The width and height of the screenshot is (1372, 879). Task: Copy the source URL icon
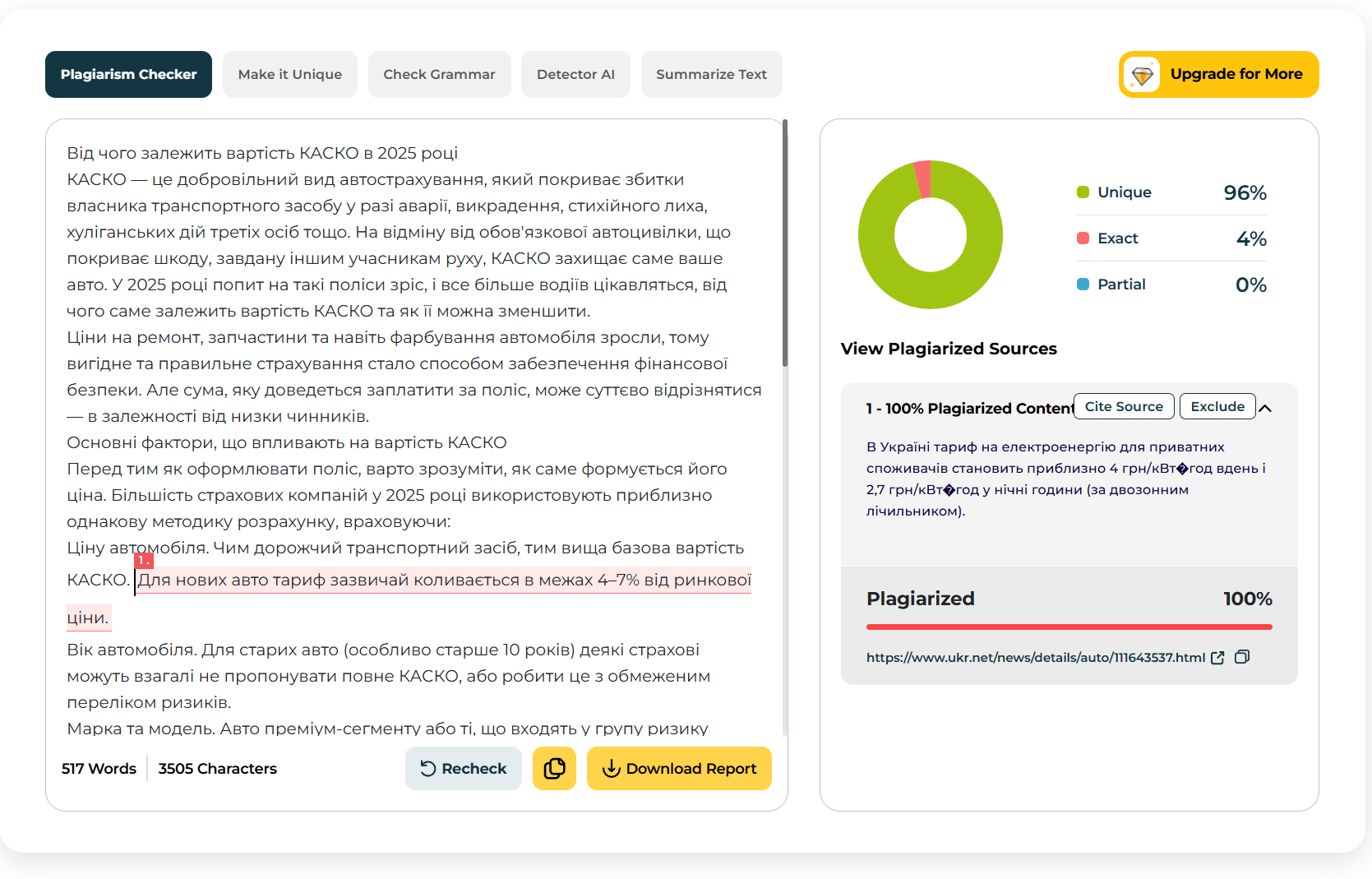(x=1242, y=656)
